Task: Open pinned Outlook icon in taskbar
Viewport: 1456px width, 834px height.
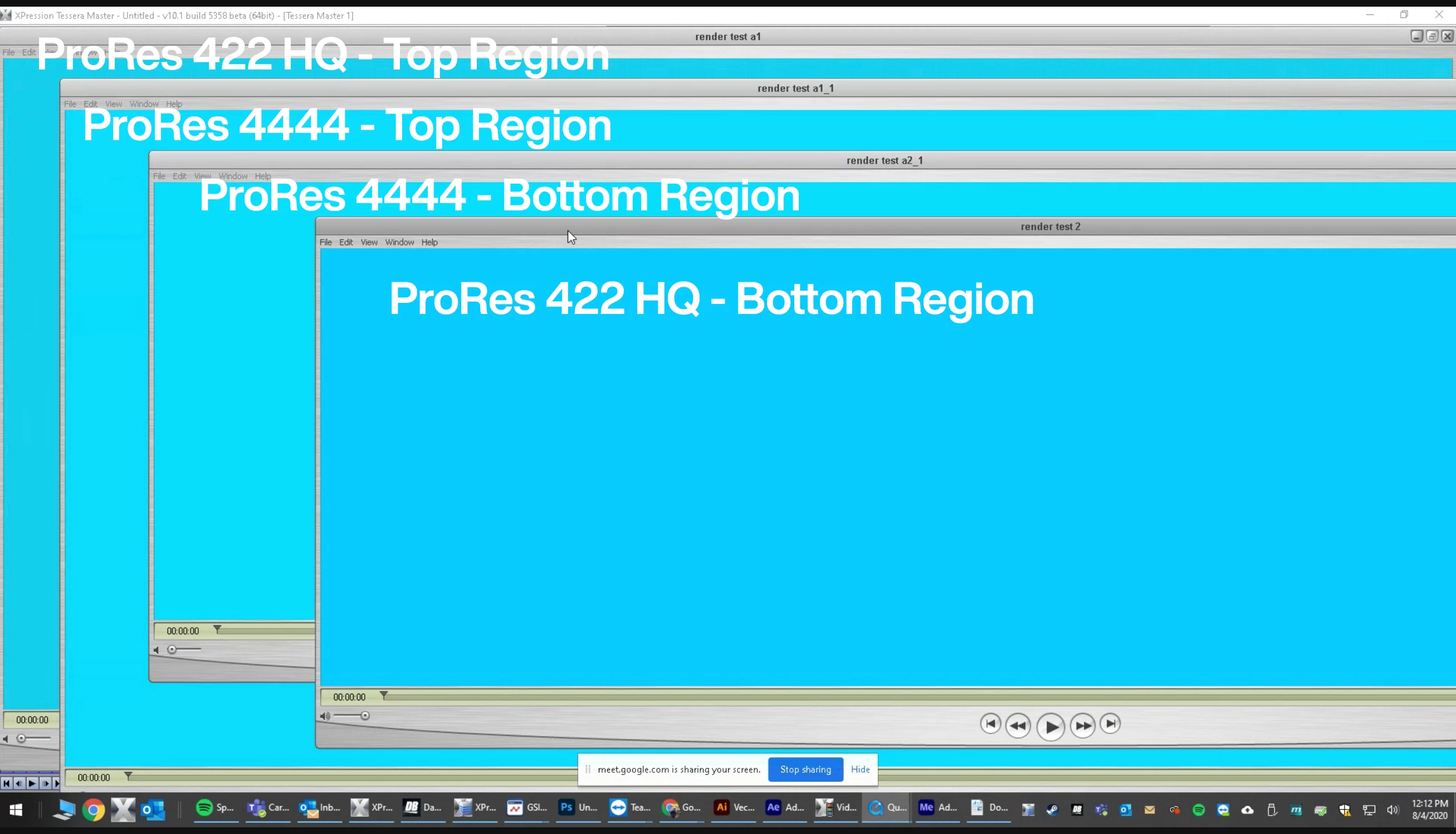Action: click(153, 810)
